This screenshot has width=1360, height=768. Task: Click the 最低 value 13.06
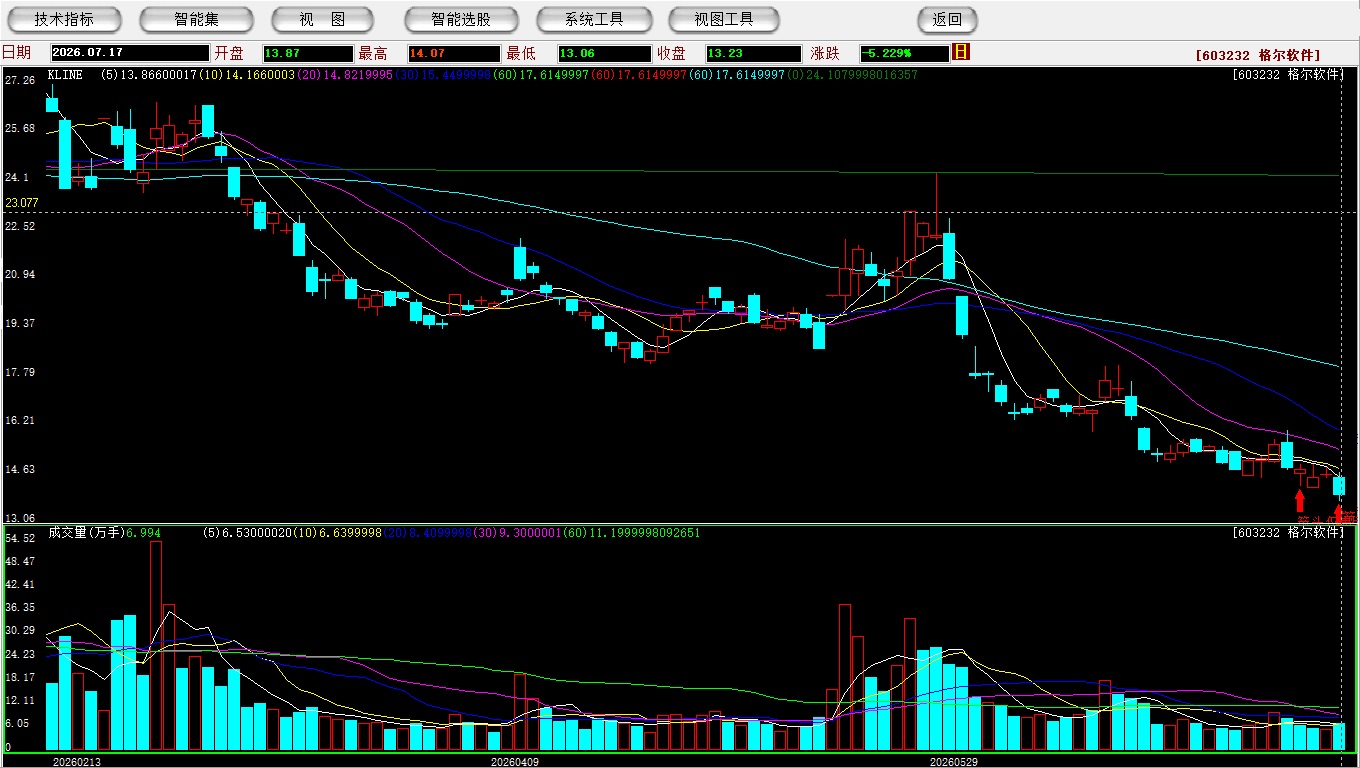click(605, 53)
